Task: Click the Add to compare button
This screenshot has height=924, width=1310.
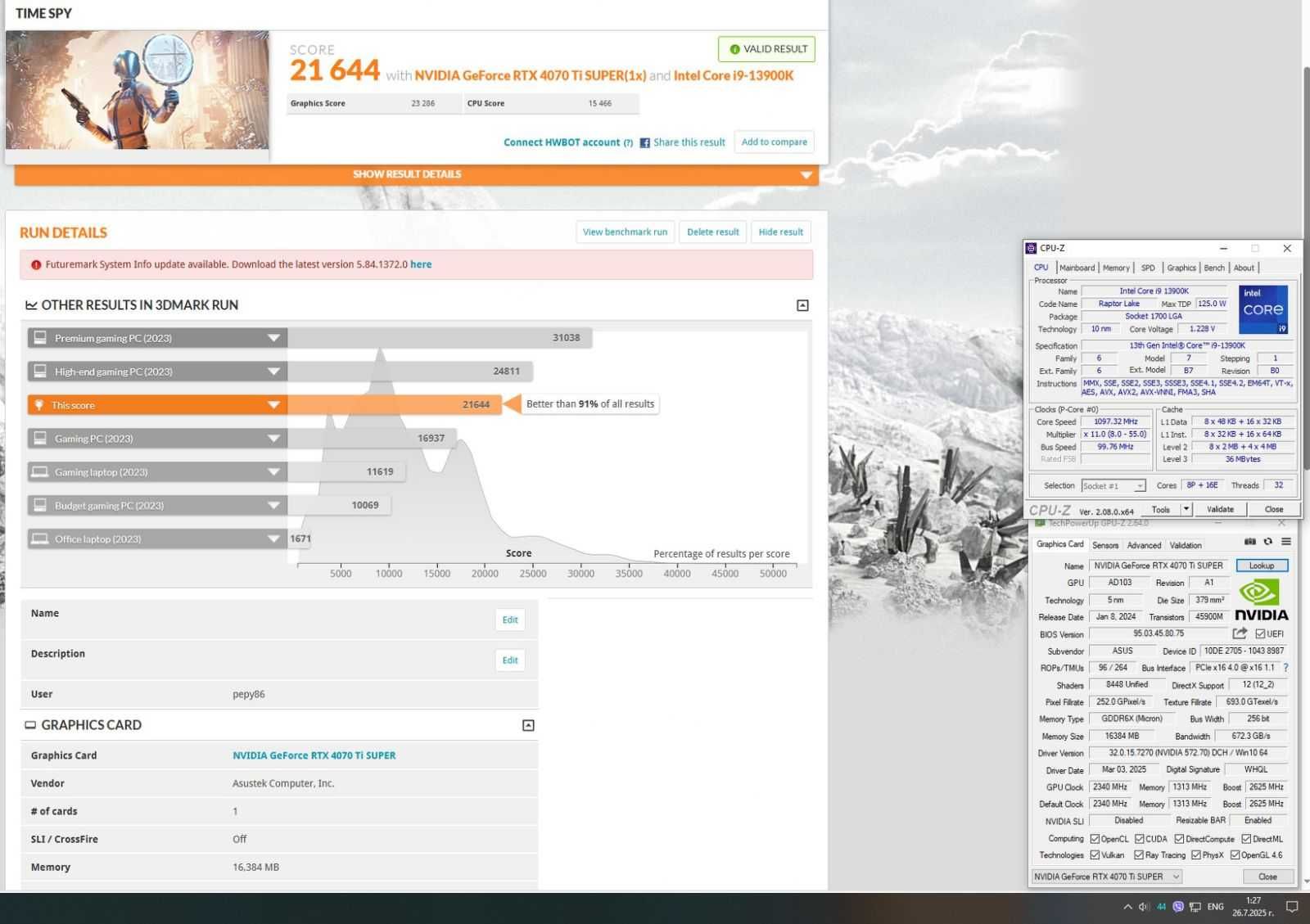Action: [x=774, y=142]
